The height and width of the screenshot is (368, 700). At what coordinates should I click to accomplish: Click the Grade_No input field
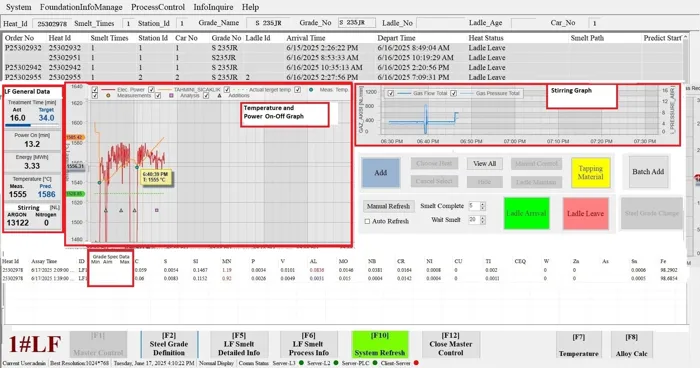click(356, 23)
